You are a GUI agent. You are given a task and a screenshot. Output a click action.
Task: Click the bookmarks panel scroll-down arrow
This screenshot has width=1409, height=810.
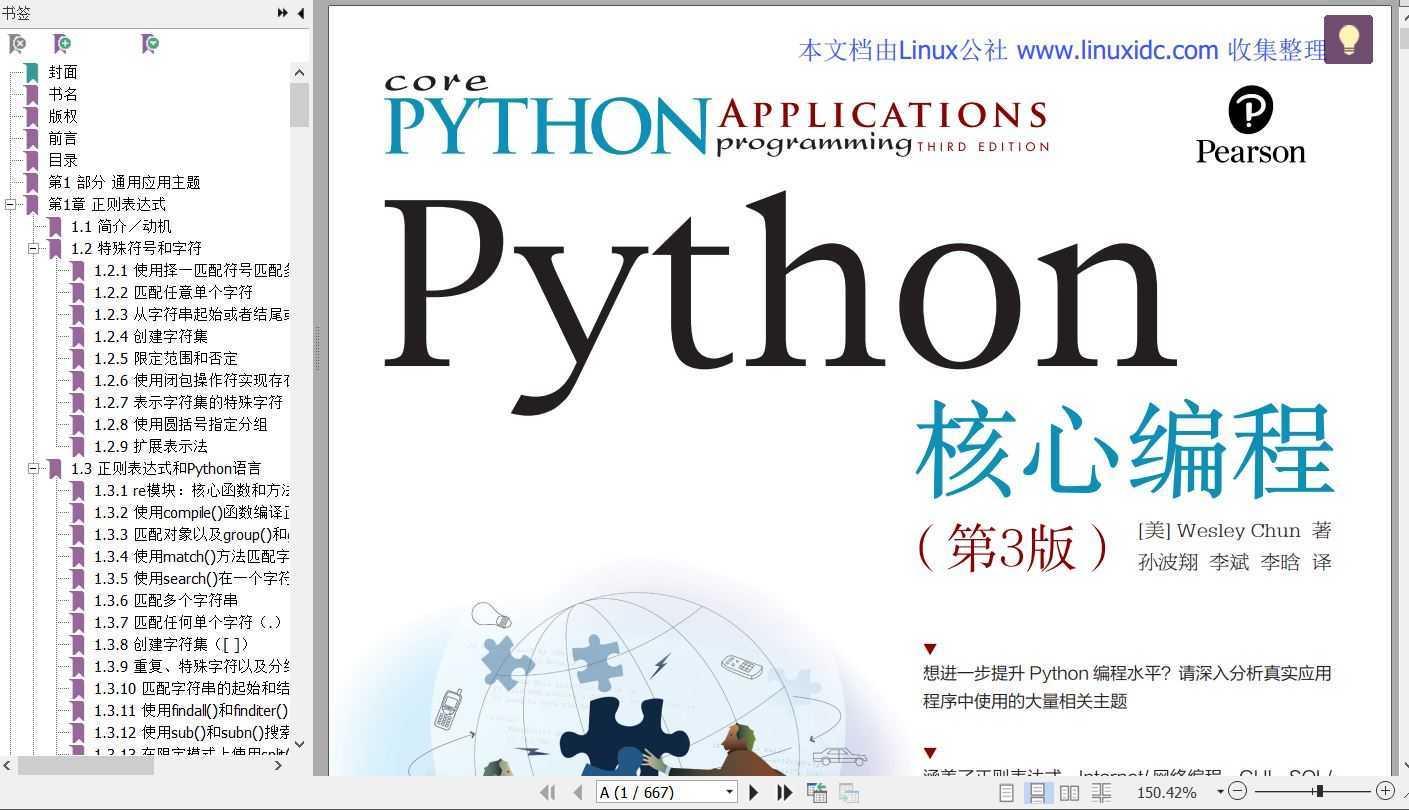click(299, 746)
